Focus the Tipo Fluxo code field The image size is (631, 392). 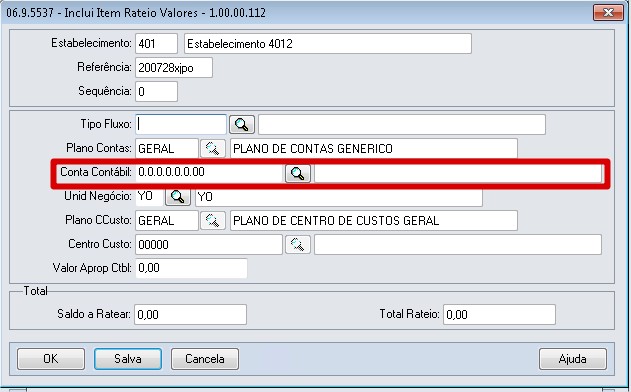(181, 124)
